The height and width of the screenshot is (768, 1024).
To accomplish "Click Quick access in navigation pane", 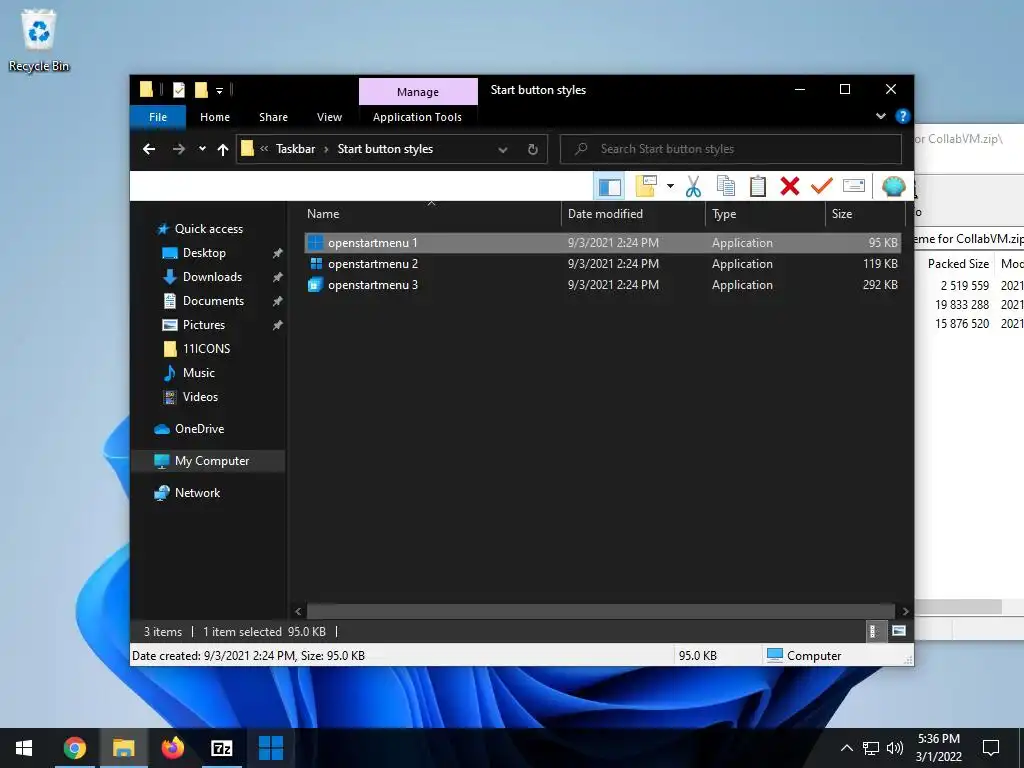I will [208, 229].
